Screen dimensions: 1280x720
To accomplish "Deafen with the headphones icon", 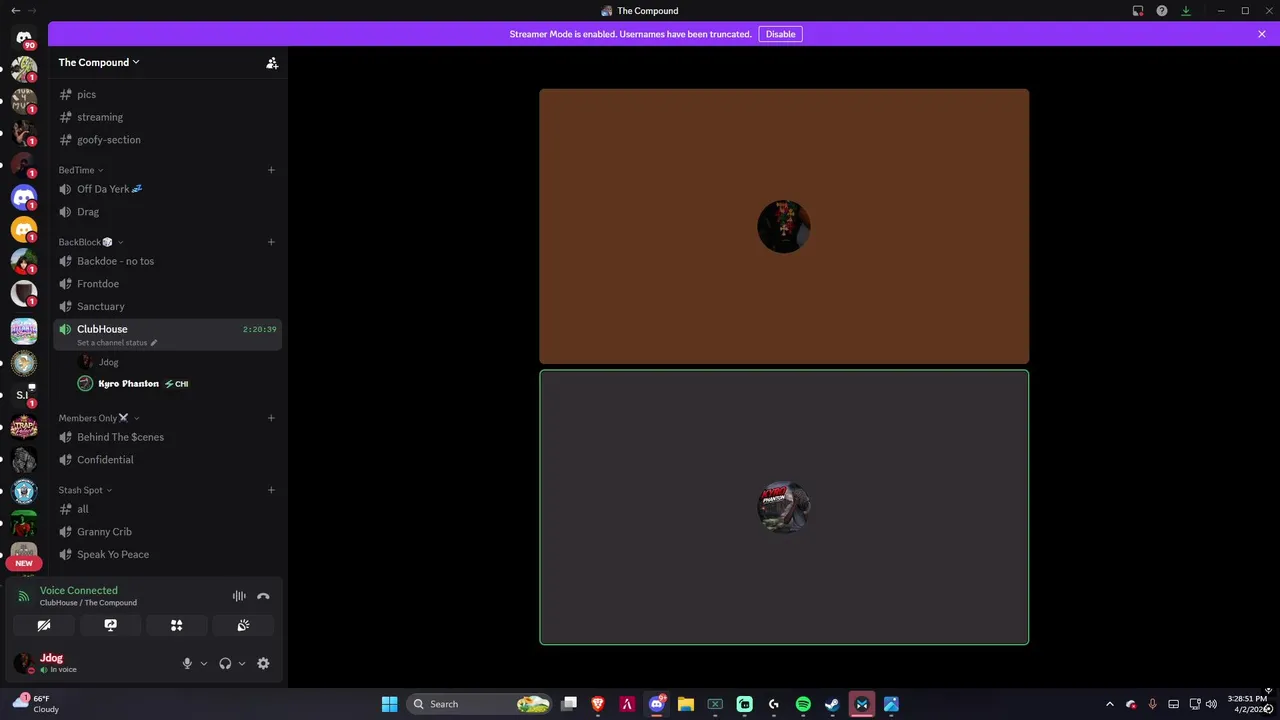I will [x=225, y=663].
